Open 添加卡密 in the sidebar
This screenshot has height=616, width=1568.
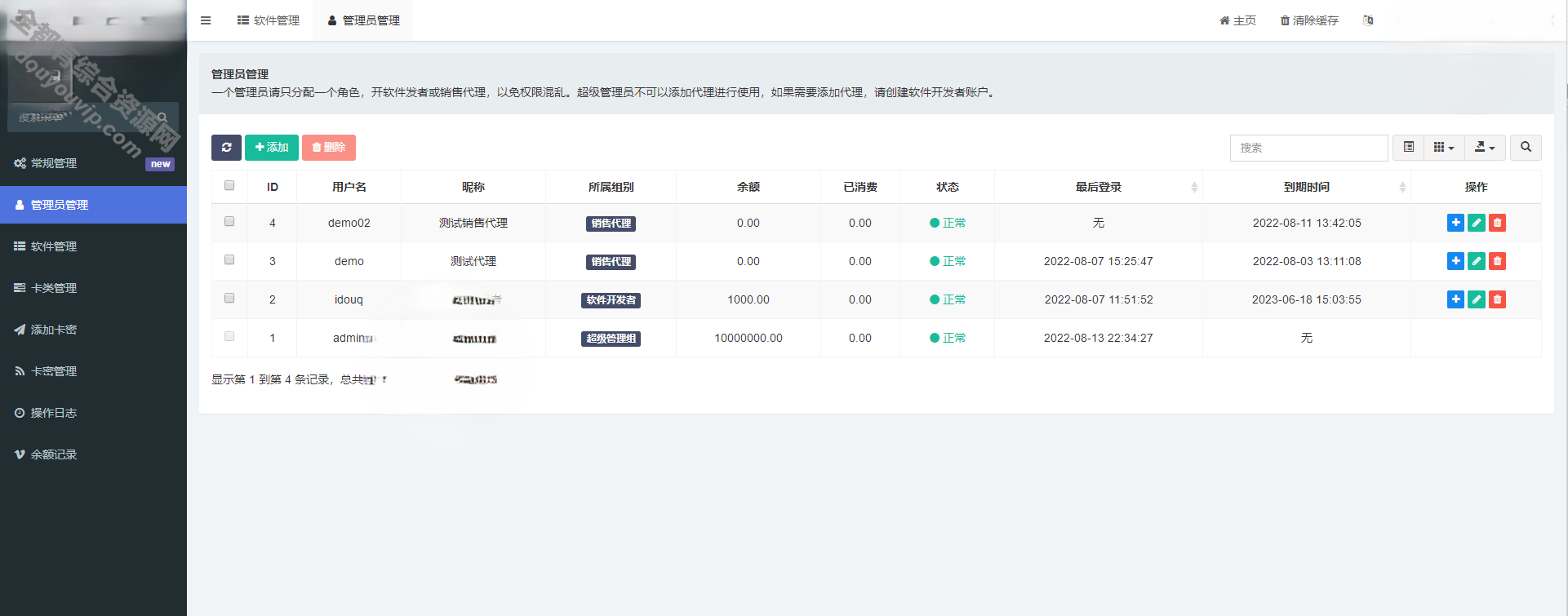pos(93,330)
